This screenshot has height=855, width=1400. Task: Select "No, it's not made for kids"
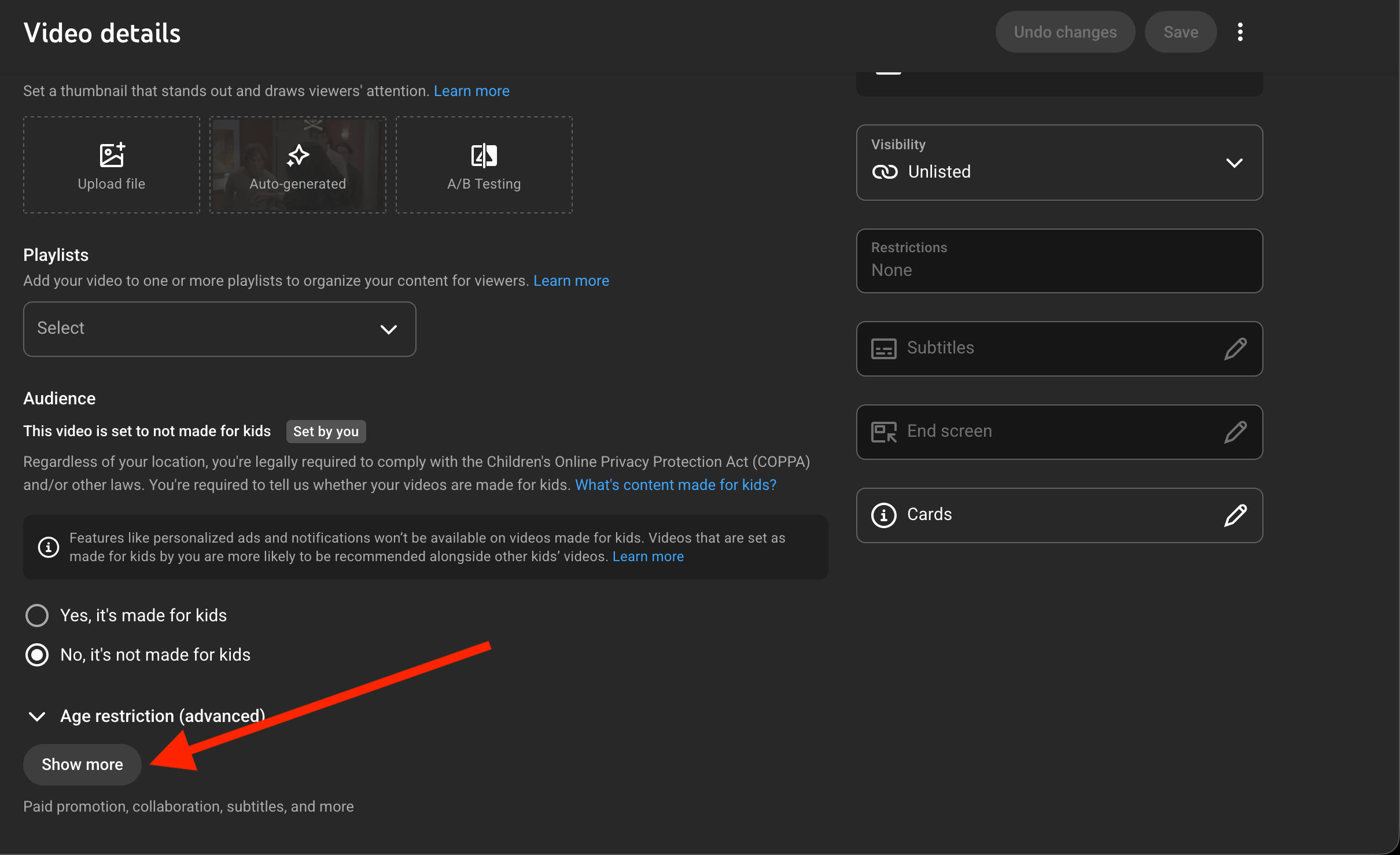[37, 655]
